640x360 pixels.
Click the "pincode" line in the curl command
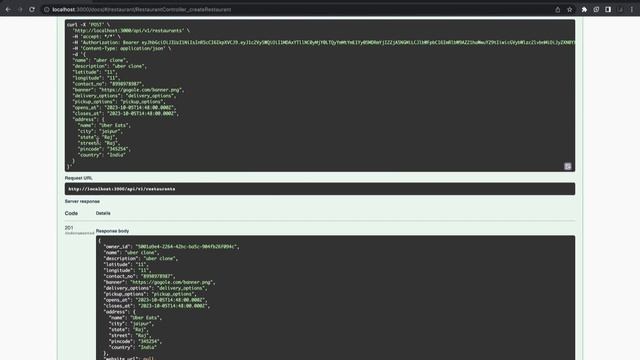point(104,149)
